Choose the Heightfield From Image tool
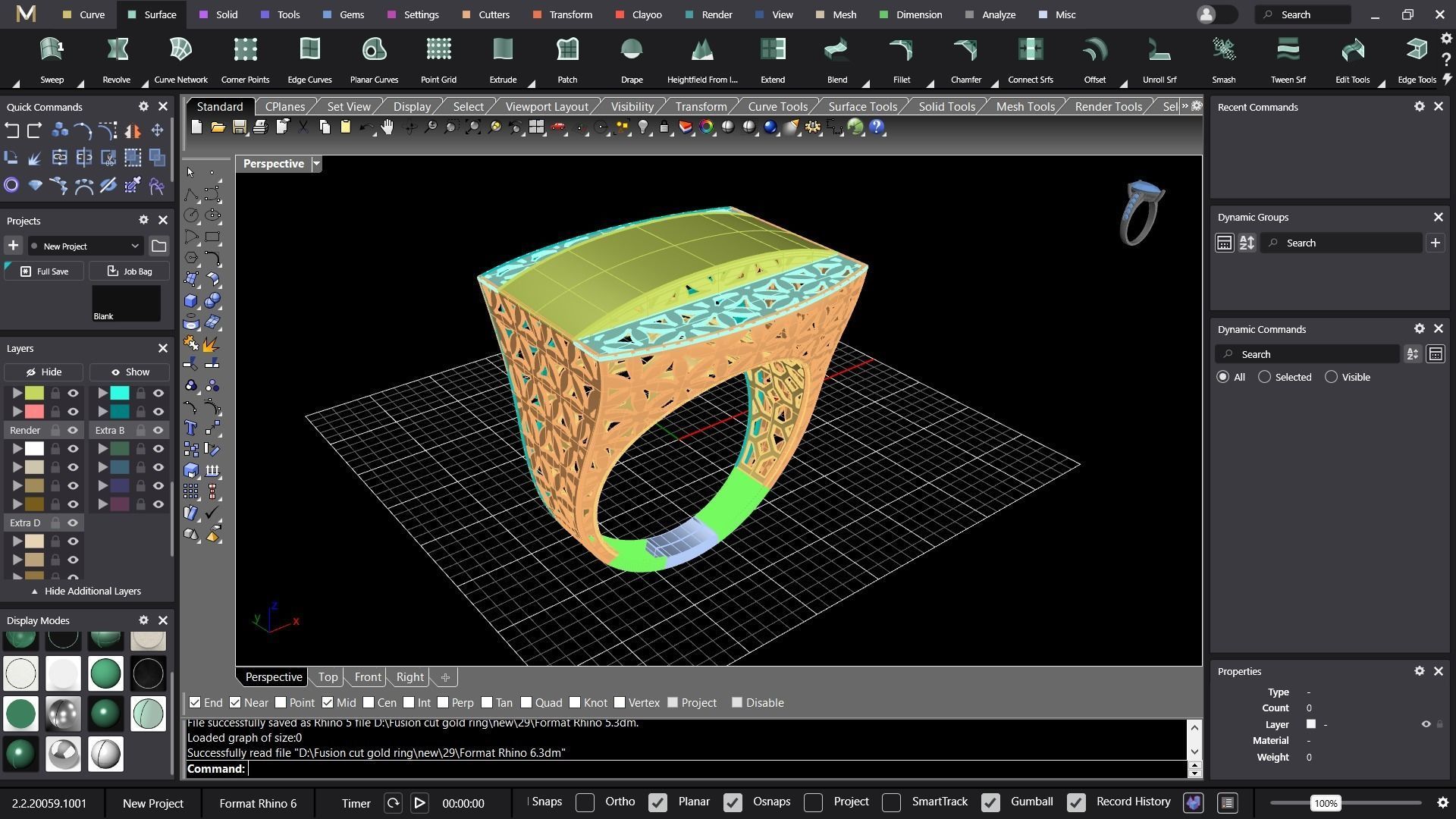Viewport: 1456px width, 819px height. click(x=701, y=51)
